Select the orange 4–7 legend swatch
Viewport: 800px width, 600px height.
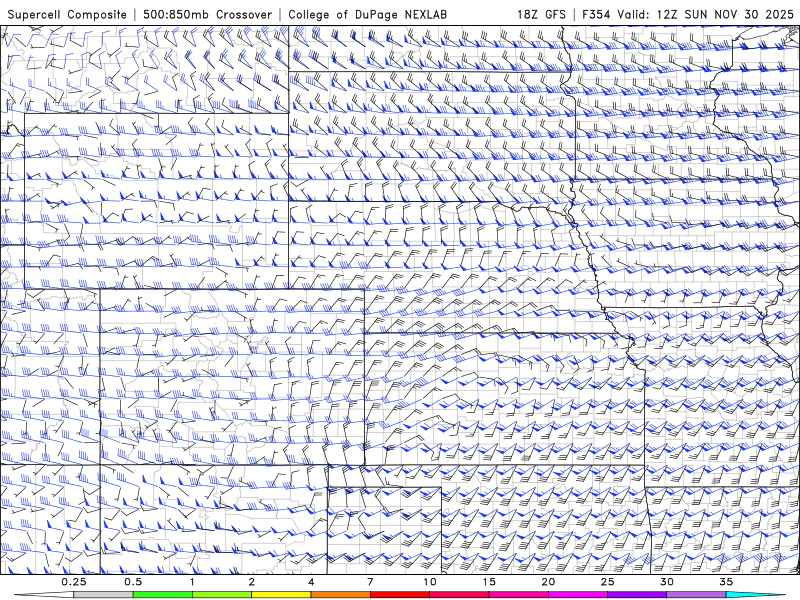(340, 595)
